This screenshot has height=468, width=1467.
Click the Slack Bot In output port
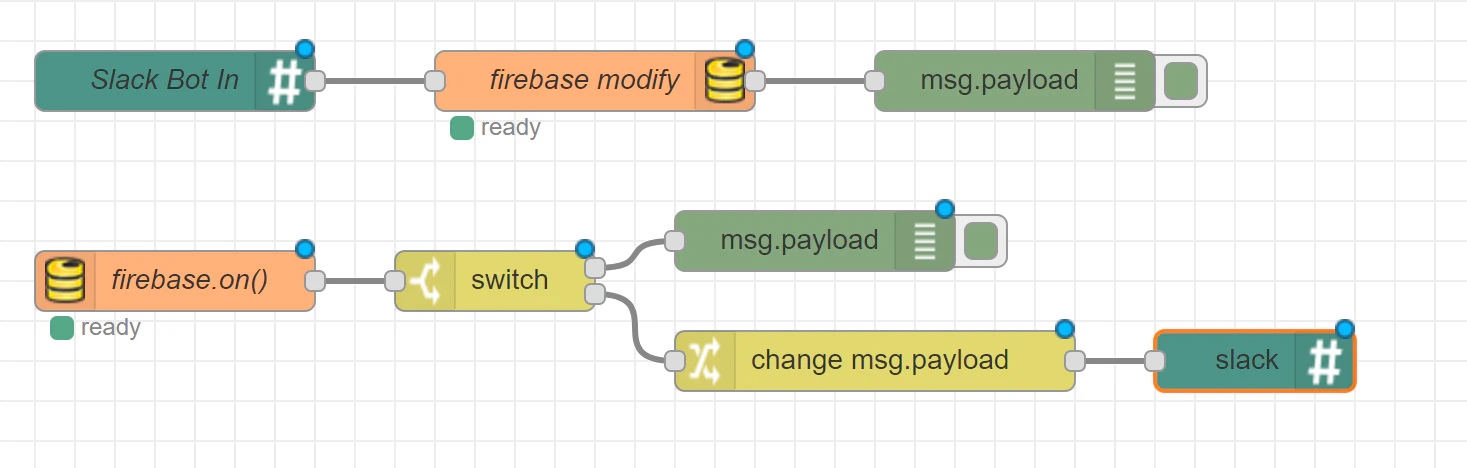coord(315,81)
